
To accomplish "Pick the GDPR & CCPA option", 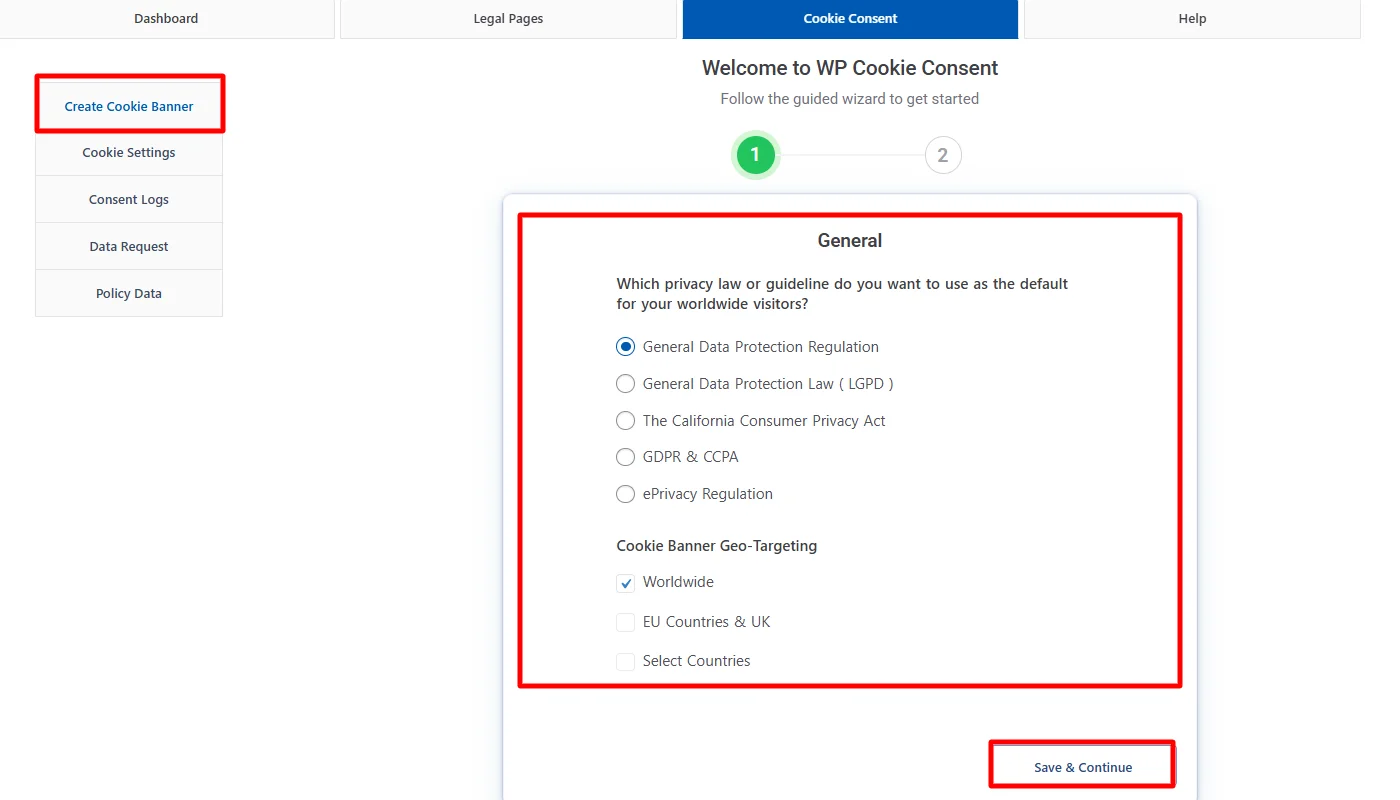I will point(626,457).
